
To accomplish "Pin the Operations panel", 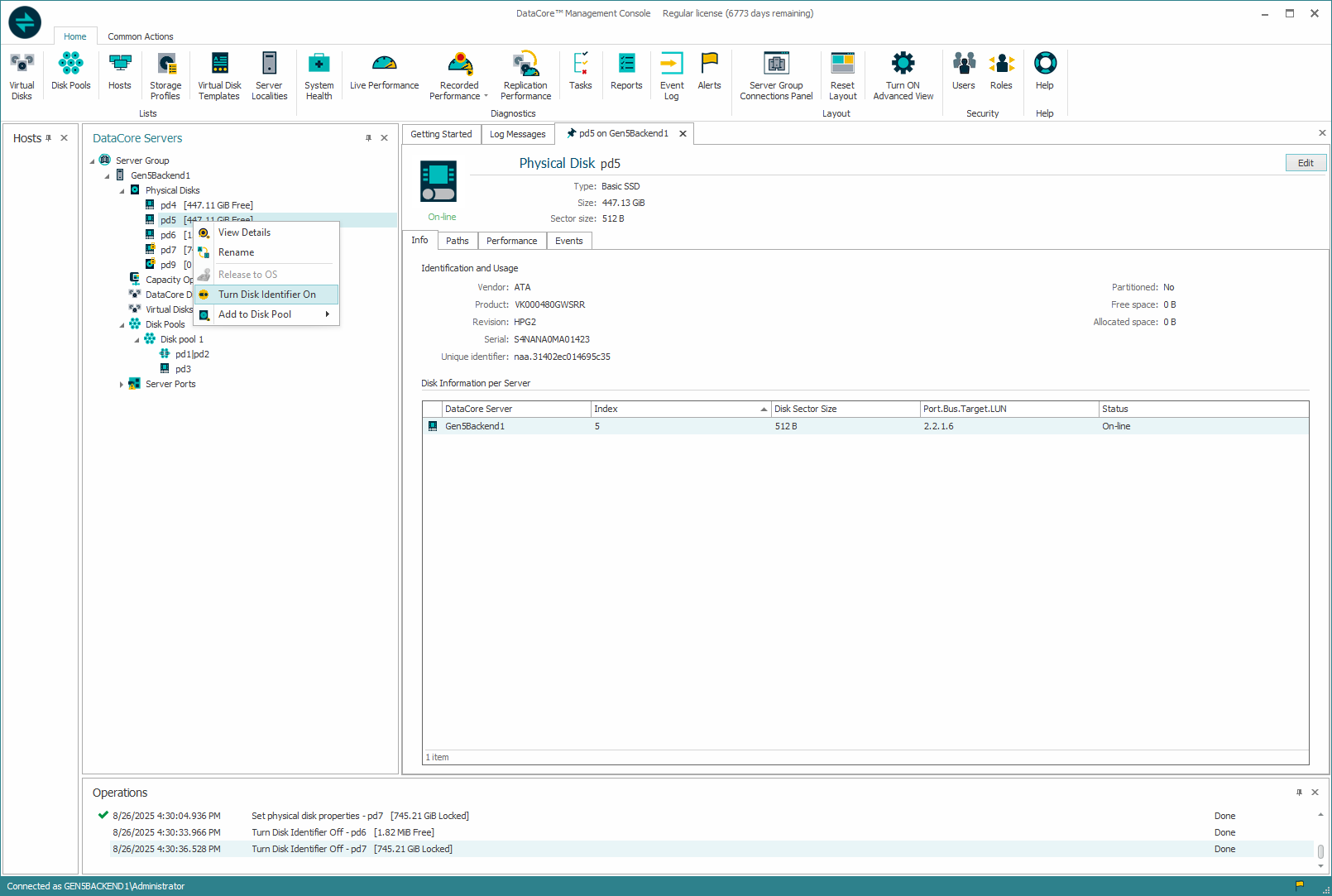I will coord(1298,793).
